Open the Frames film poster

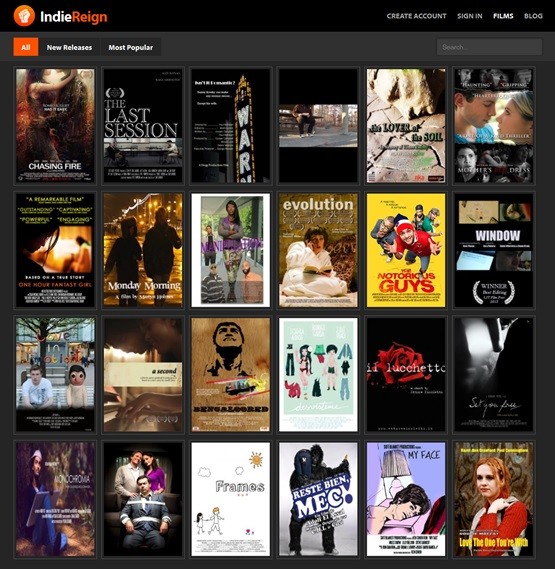230,499
